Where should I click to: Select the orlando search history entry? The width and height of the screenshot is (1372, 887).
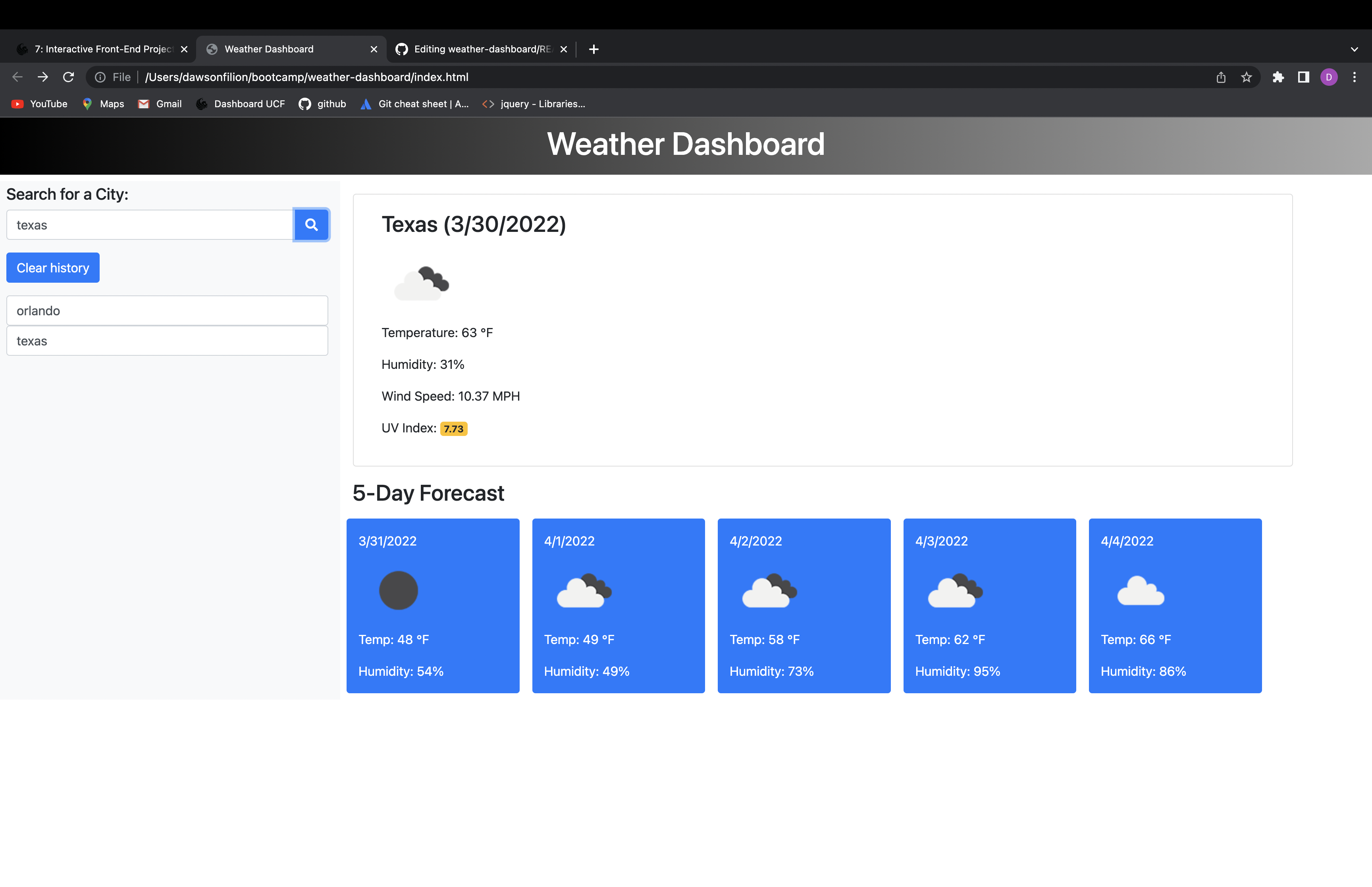pyautogui.click(x=167, y=310)
